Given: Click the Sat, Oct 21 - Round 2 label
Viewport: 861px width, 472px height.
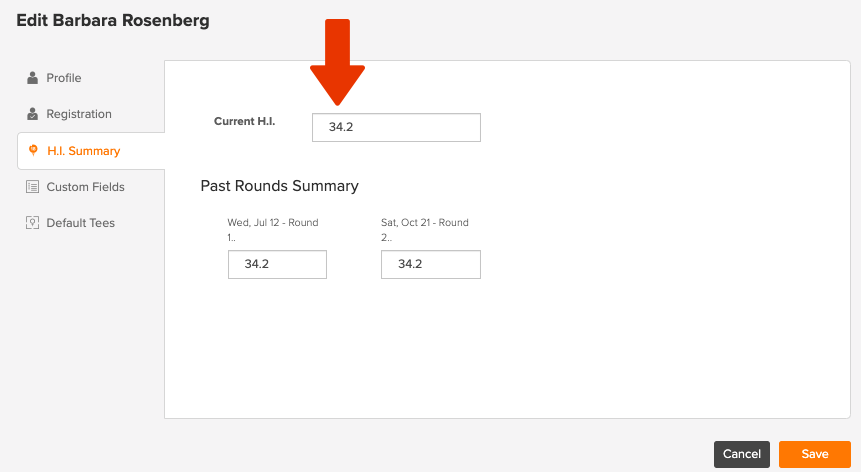Looking at the screenshot, I should point(425,230).
